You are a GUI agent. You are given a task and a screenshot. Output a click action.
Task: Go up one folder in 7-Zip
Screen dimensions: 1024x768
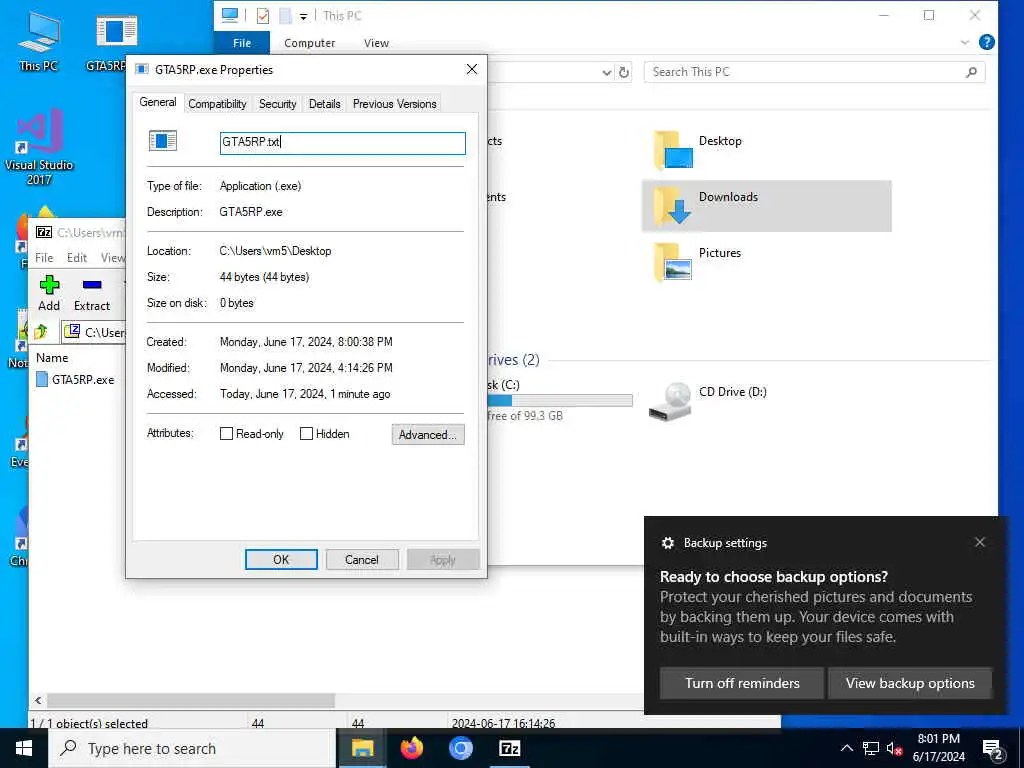[x=41, y=332]
